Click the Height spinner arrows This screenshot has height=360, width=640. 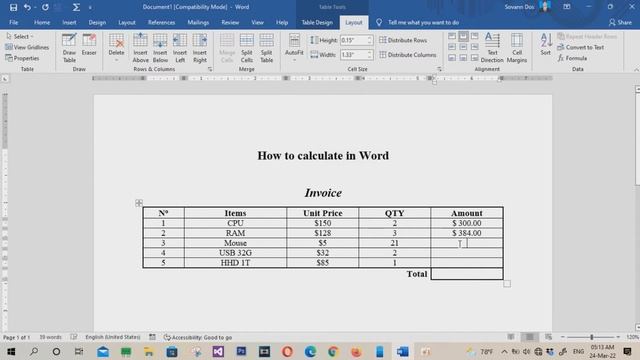pos(370,40)
